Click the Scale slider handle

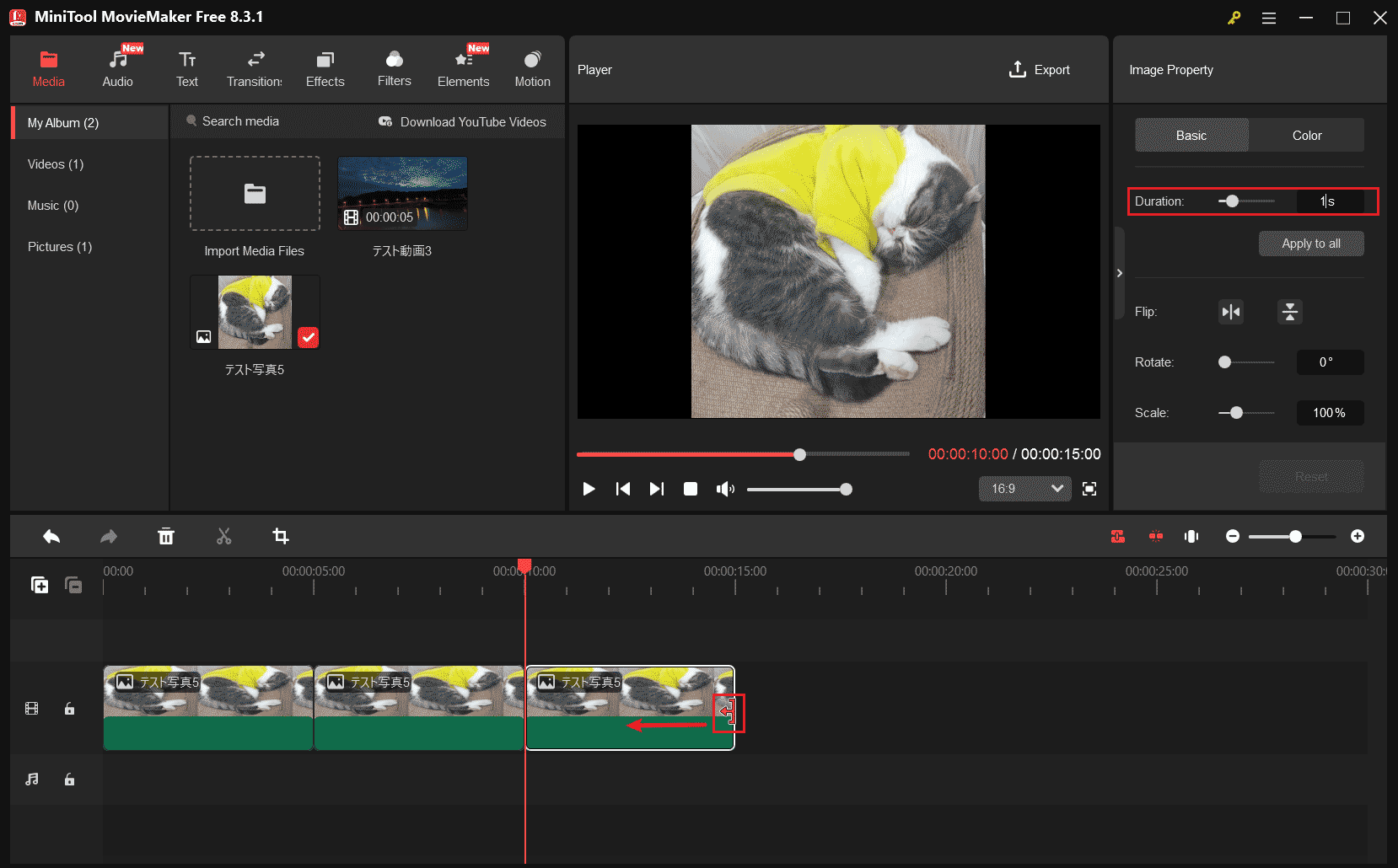pyautogui.click(x=1236, y=413)
